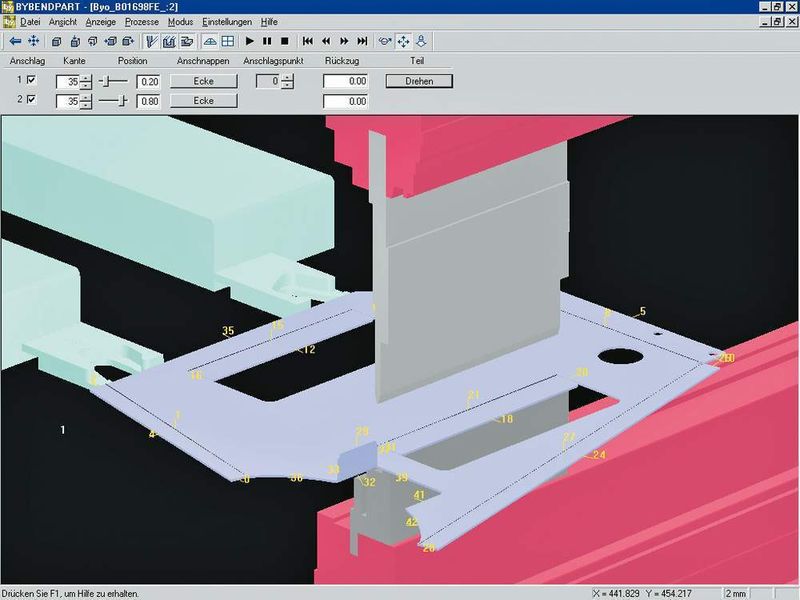Increase the Anschlagspunkt value

point(287,78)
